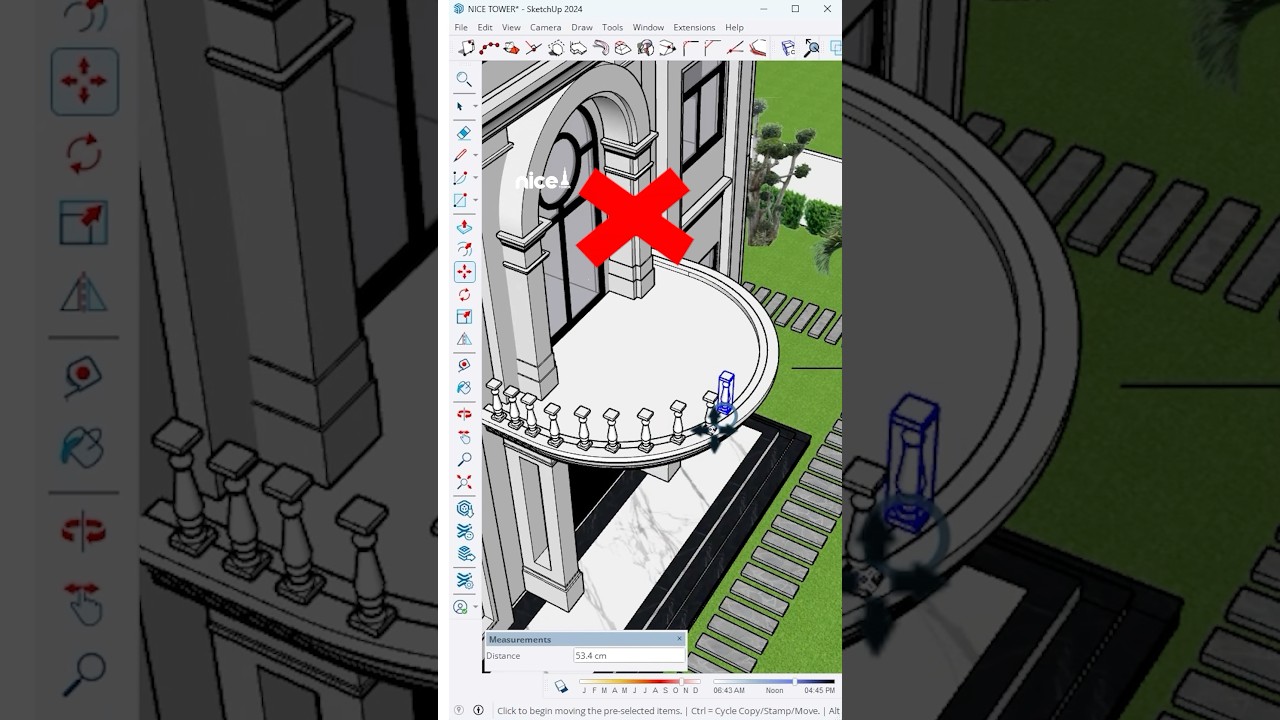Screen dimensions: 1280x720
Task: Click the '04:45 PM' time label
Action: pos(819,691)
